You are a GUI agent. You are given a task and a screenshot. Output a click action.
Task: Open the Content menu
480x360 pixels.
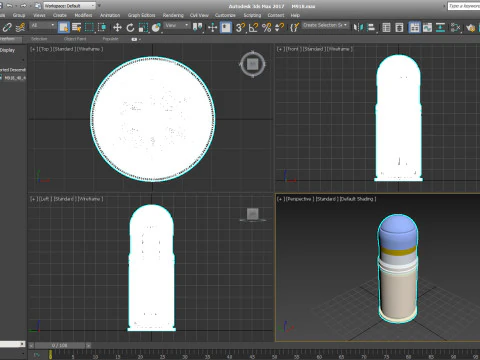pos(276,15)
